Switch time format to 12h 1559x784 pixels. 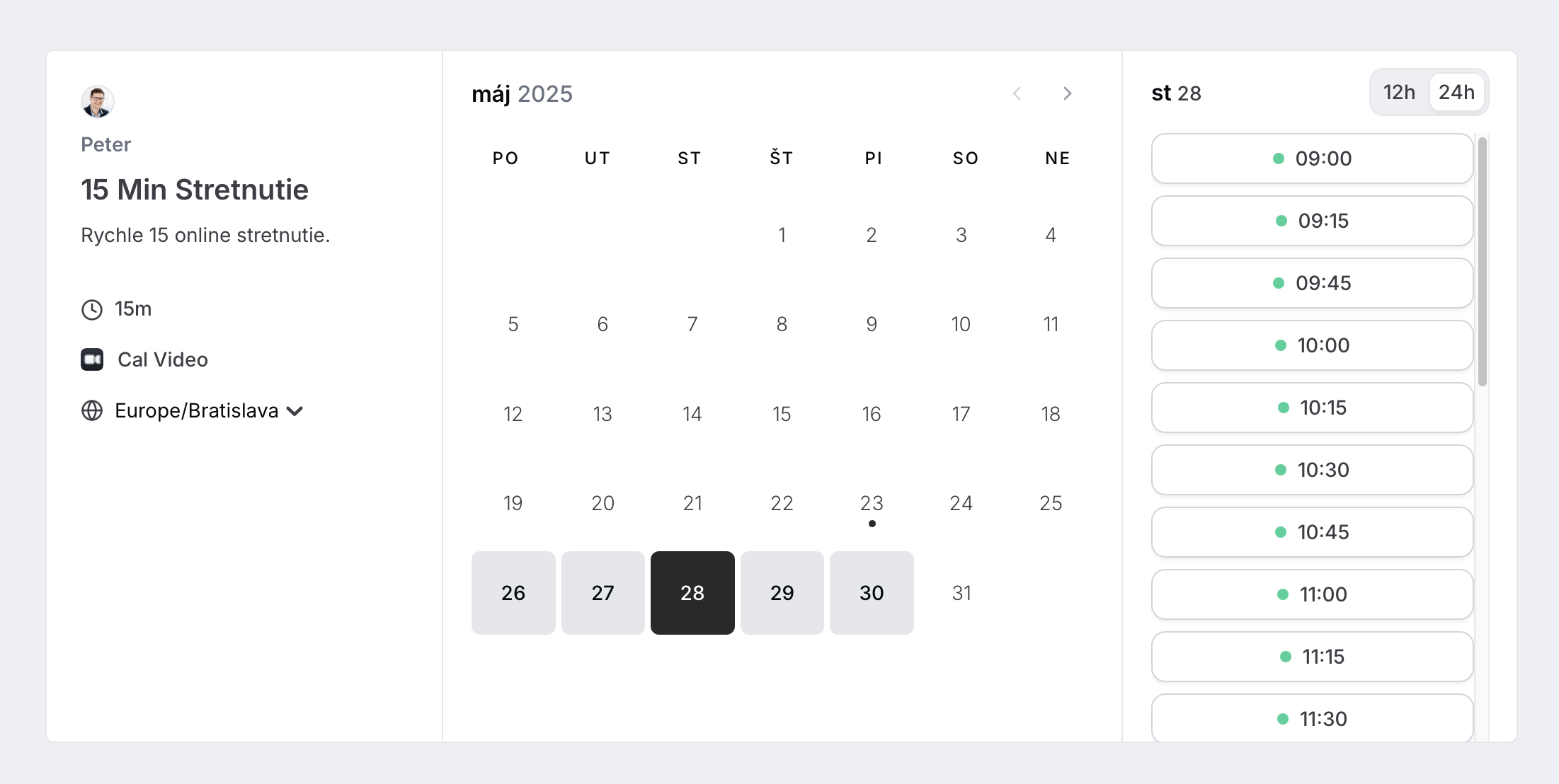click(x=1399, y=92)
